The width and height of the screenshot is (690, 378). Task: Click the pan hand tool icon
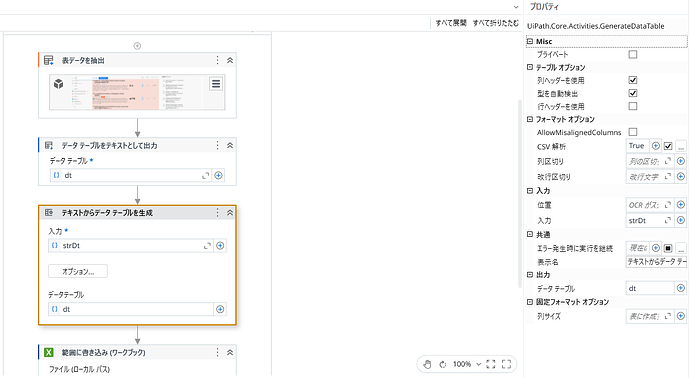[427, 364]
